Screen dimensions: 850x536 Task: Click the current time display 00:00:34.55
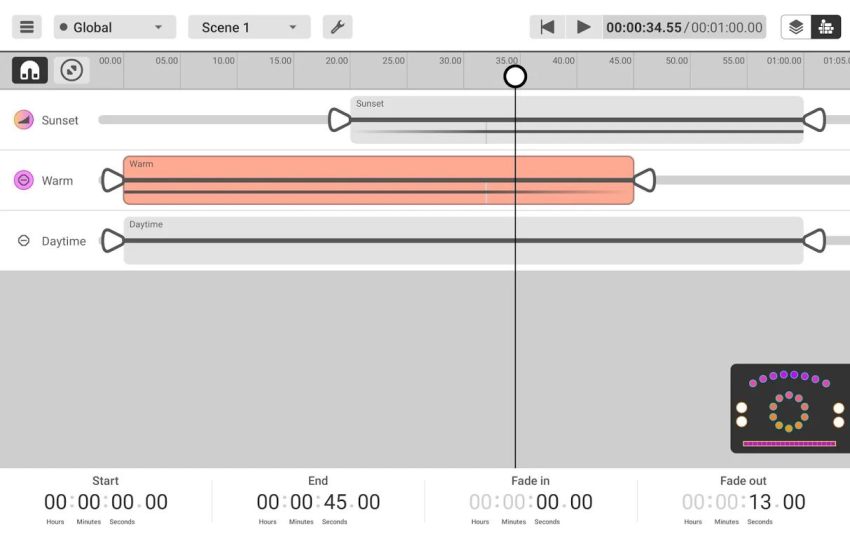coord(643,28)
